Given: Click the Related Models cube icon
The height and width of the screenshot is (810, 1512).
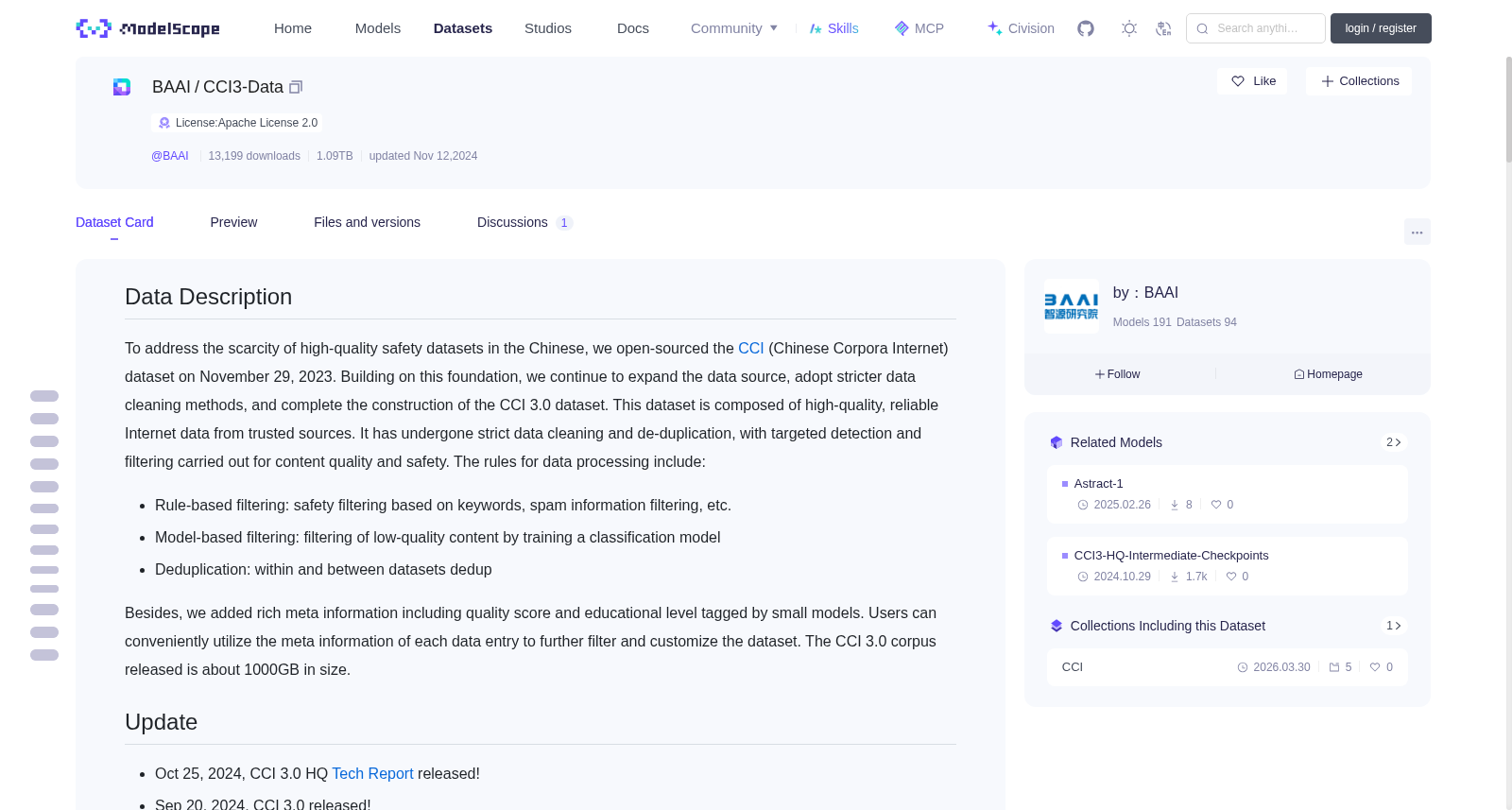Looking at the screenshot, I should (x=1057, y=442).
